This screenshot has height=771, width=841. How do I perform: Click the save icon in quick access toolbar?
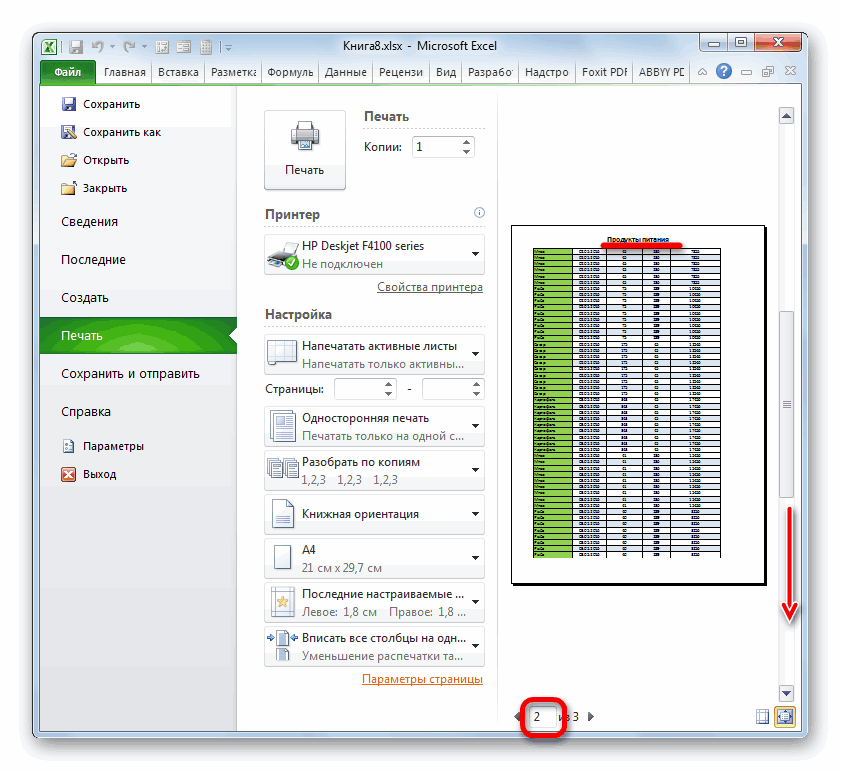tap(75, 46)
